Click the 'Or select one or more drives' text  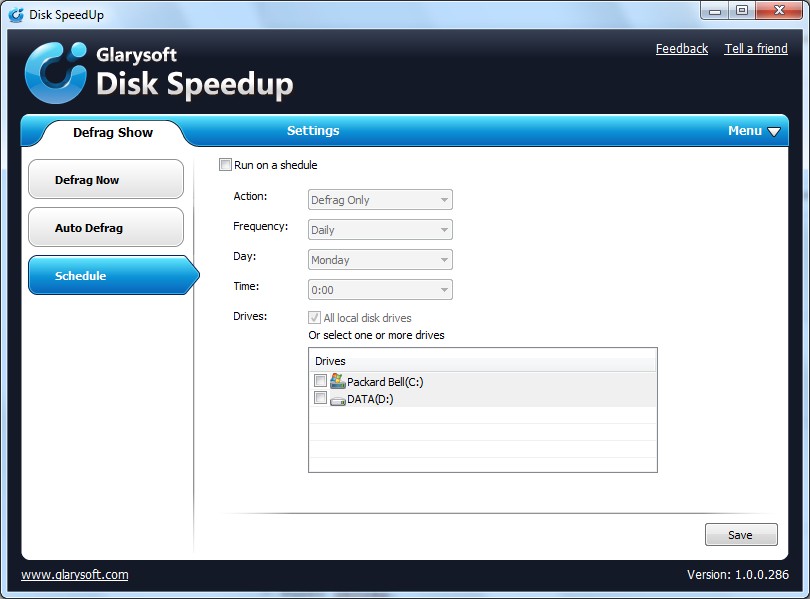(376, 335)
